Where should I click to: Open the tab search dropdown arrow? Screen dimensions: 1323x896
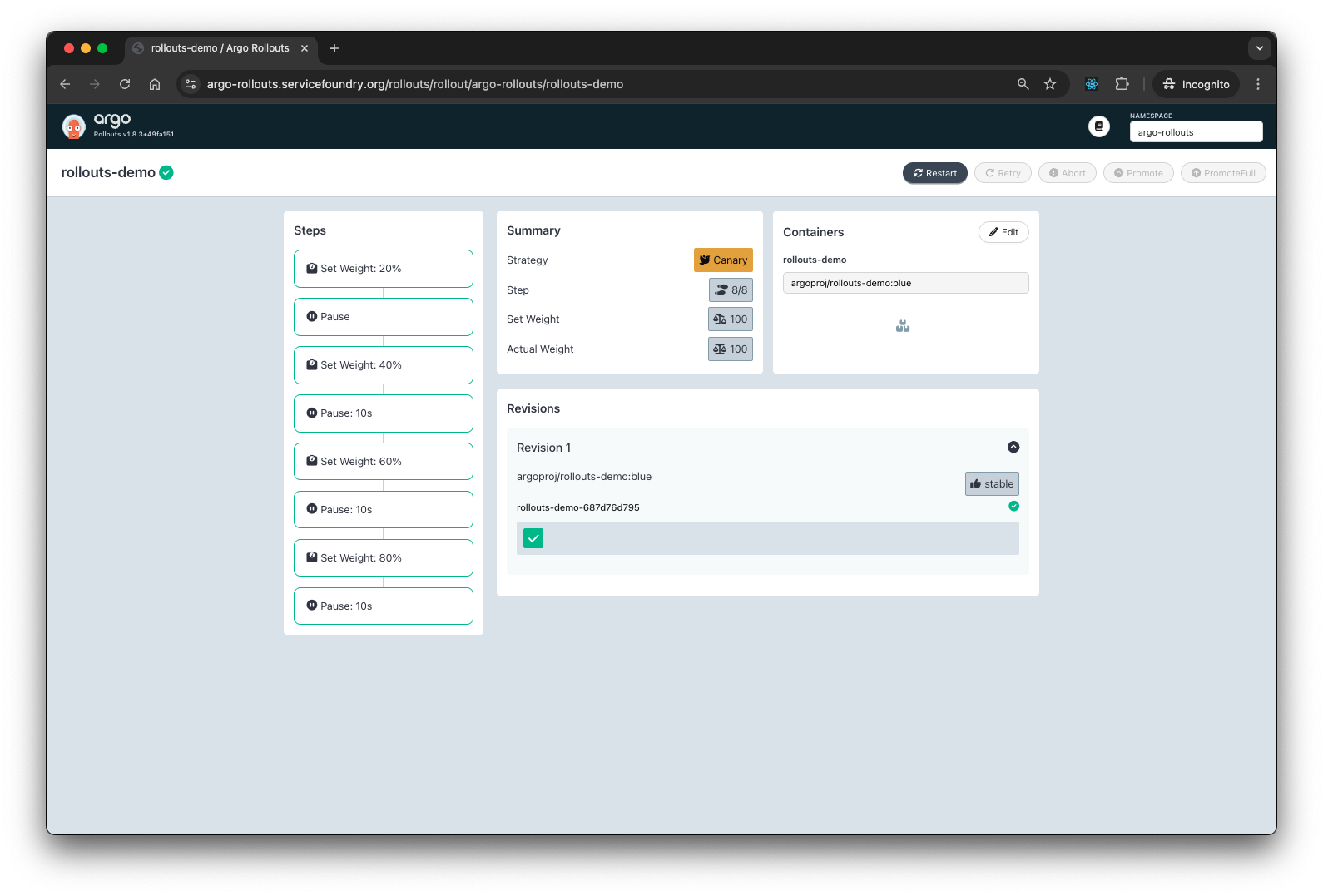click(1259, 48)
